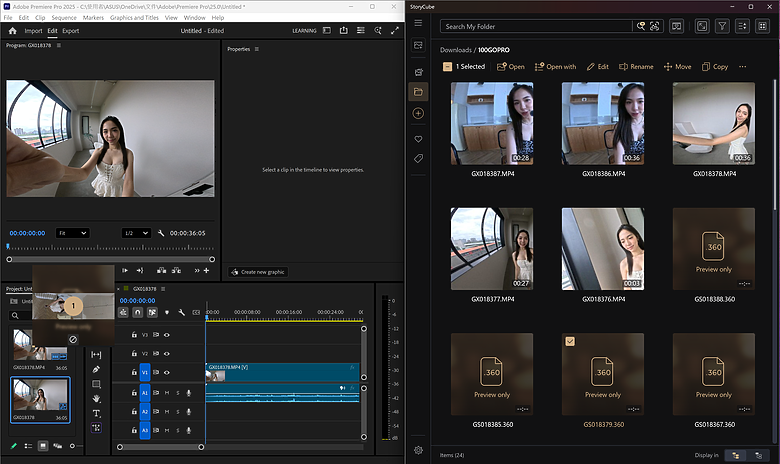
Task: Open timeline wrench settings
Action: 181,313
